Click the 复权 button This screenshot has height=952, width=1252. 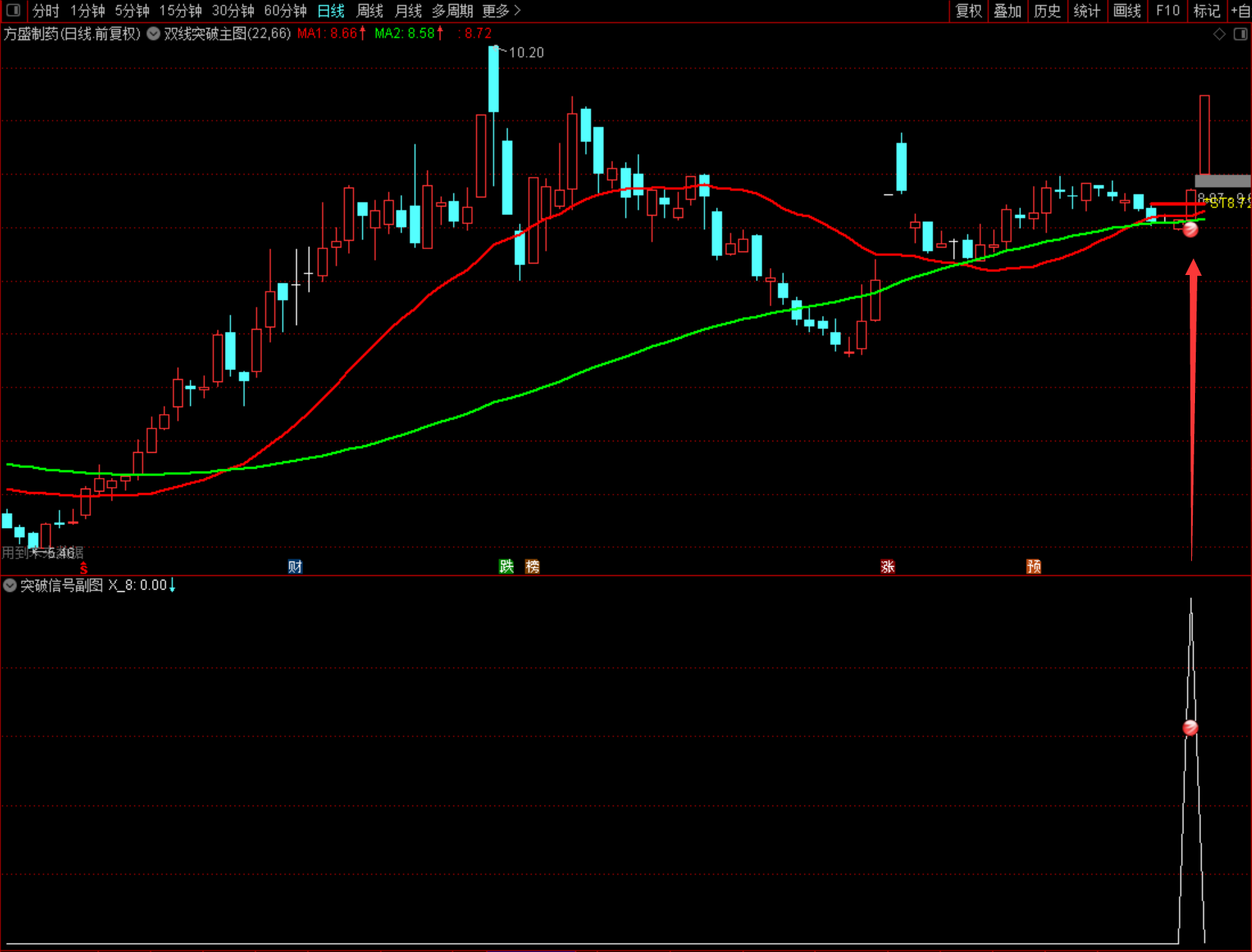pyautogui.click(x=969, y=11)
